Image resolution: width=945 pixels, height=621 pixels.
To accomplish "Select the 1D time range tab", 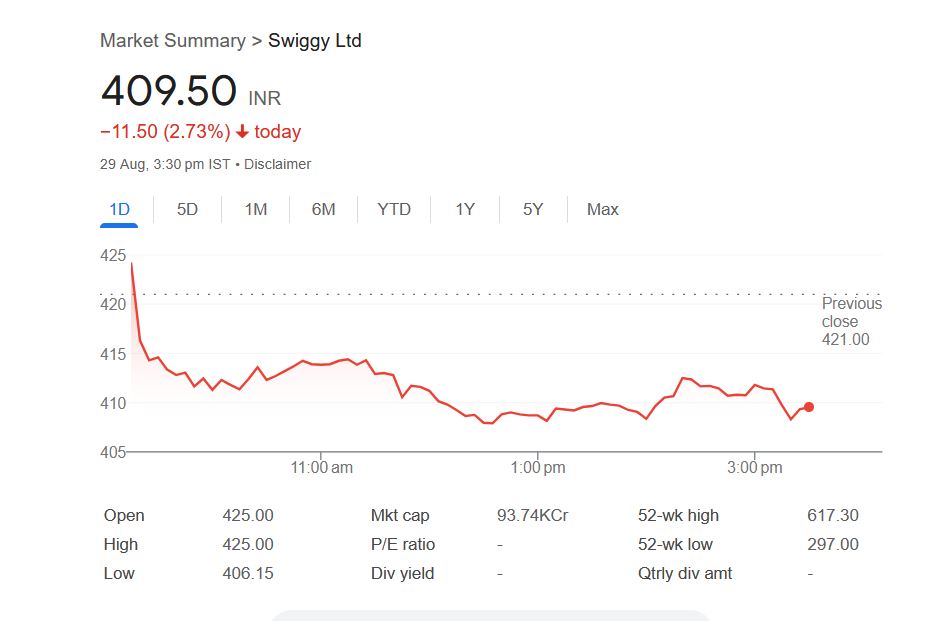I will (x=120, y=209).
